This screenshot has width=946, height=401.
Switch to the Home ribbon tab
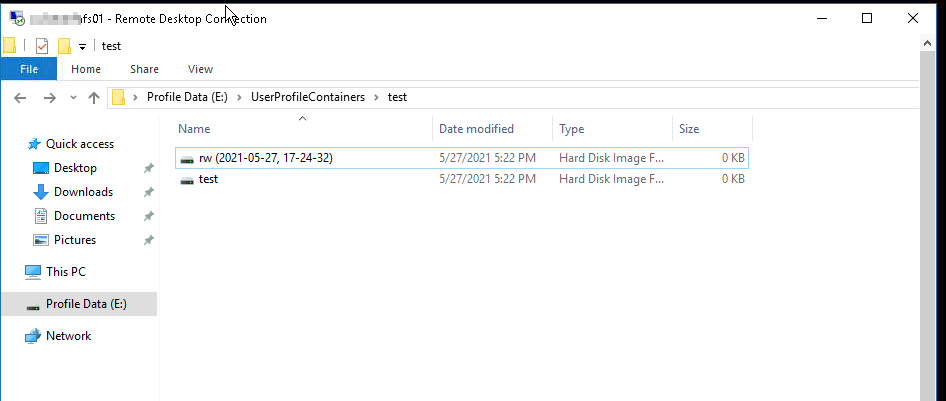pyautogui.click(x=86, y=69)
